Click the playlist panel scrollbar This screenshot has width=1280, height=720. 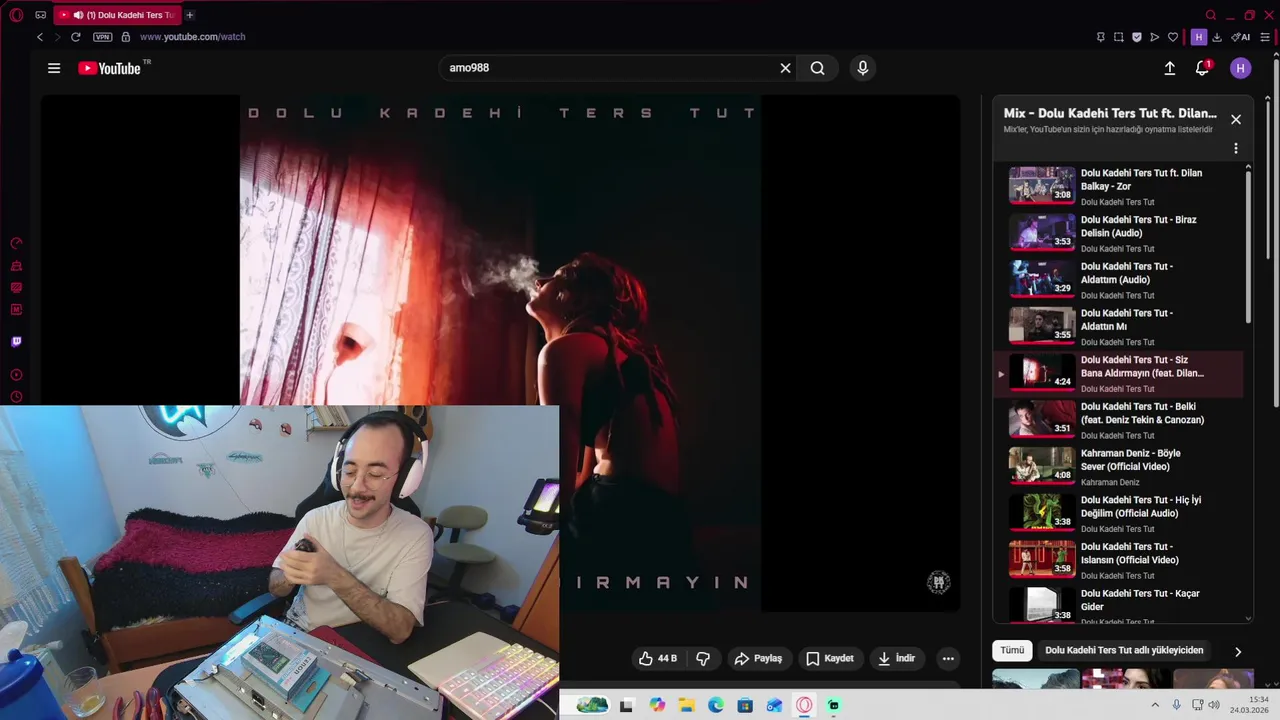pos(1248,245)
